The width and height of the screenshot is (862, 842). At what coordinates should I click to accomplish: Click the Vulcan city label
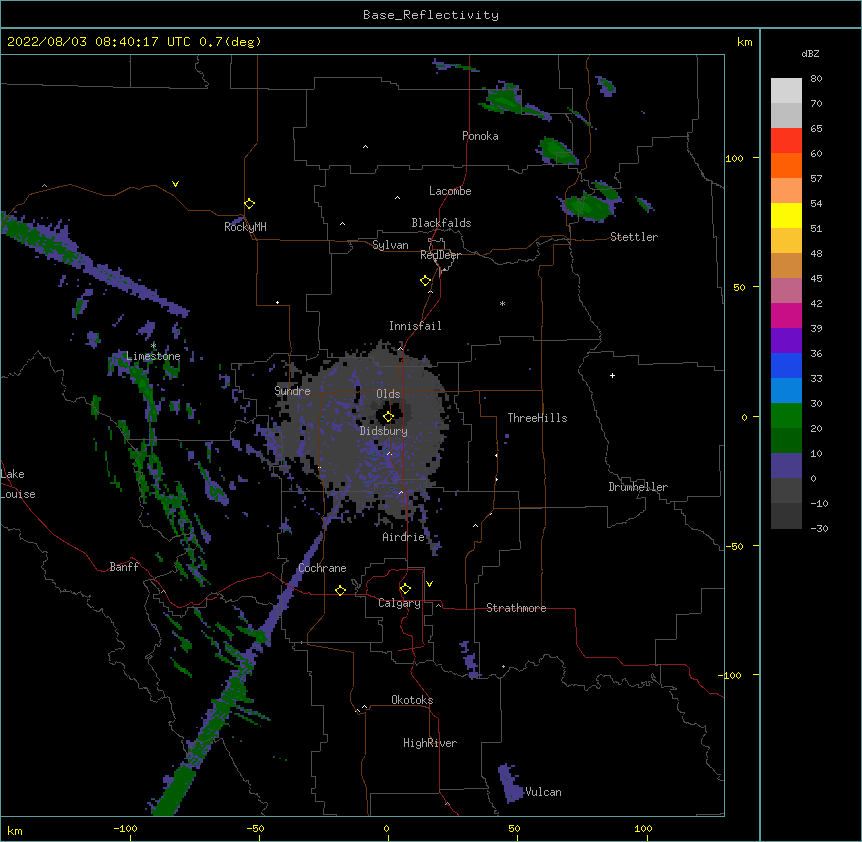543,792
